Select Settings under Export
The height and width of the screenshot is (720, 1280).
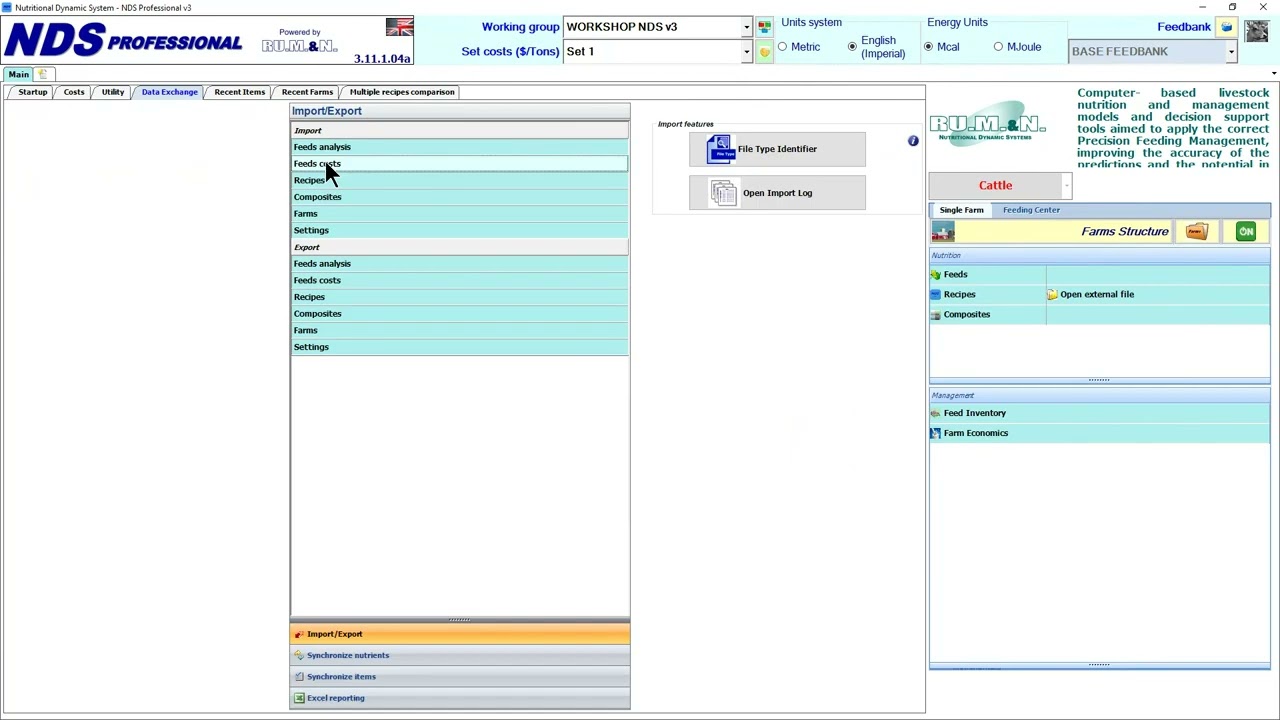pyautogui.click(x=460, y=347)
